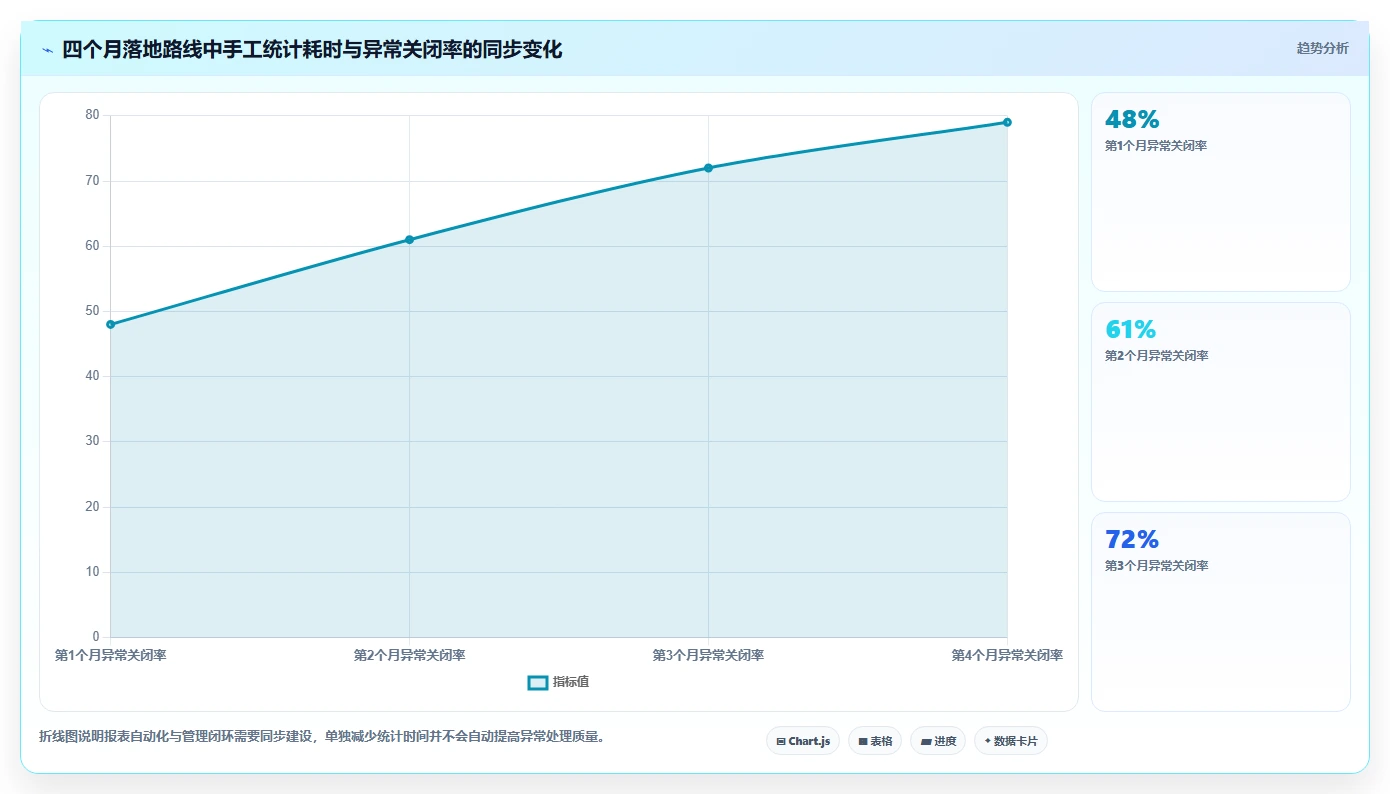Click the 趋势分析 label in header
The image size is (1390, 794).
pyautogui.click(x=1322, y=48)
